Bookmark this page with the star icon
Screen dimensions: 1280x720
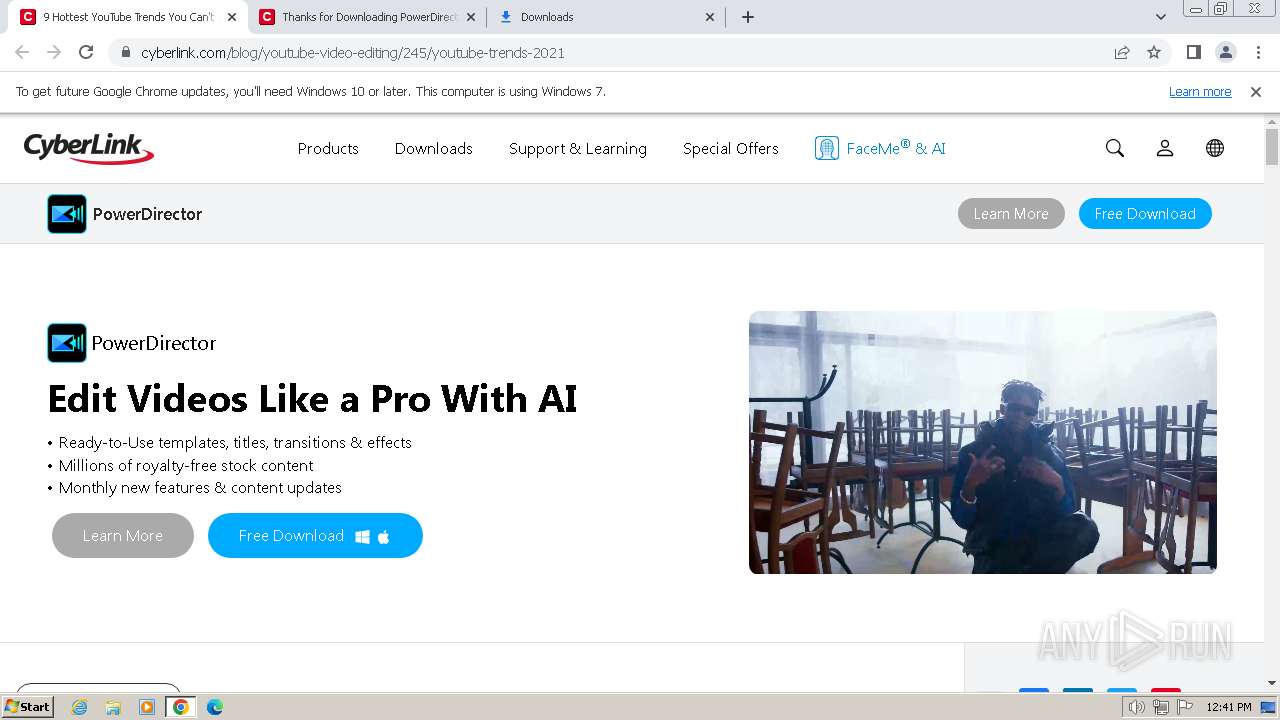pyautogui.click(x=1154, y=53)
